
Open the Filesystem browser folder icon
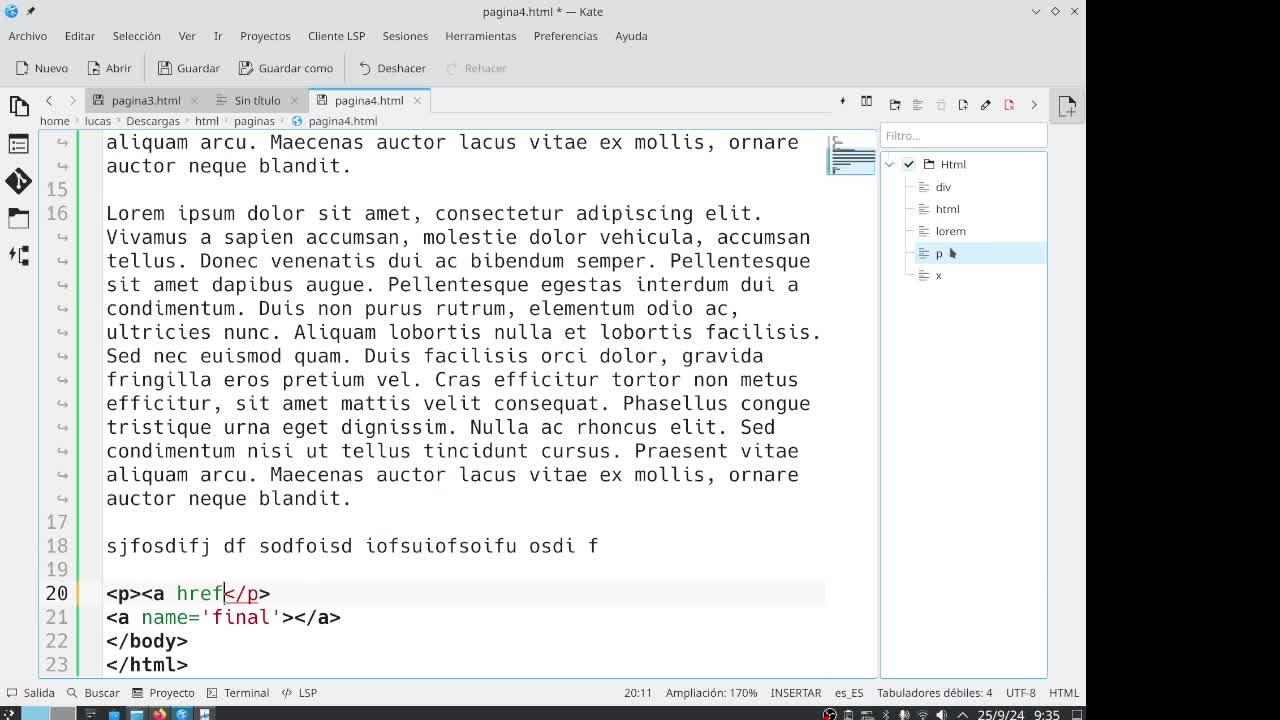tap(19, 218)
